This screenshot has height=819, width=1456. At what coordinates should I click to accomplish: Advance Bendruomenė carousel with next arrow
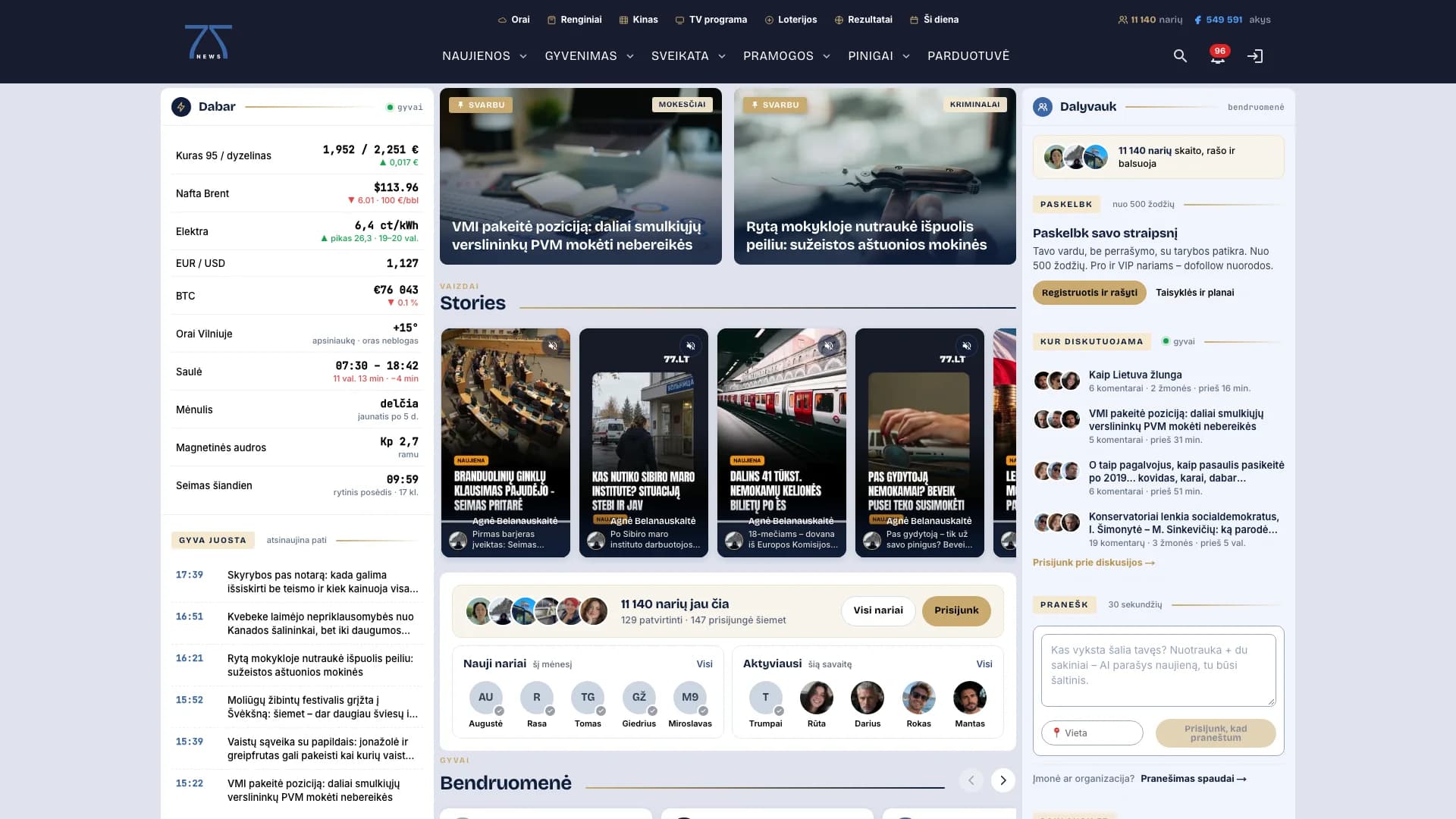[1003, 780]
